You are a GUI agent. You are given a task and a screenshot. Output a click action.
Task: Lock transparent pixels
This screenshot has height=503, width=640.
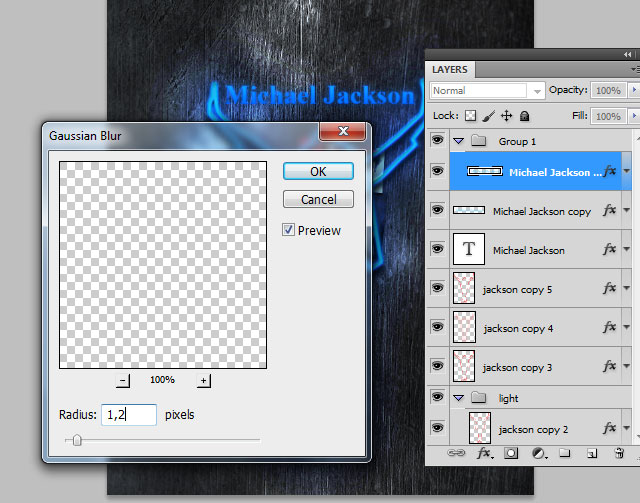[x=470, y=116]
